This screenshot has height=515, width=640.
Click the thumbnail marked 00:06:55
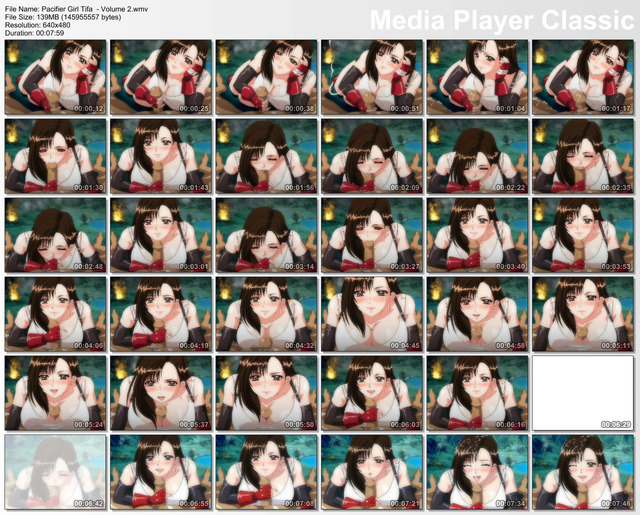161,472
